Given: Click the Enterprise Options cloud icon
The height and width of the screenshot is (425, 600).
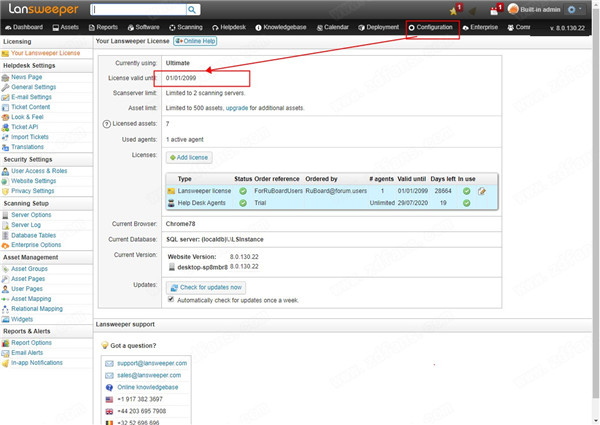Looking at the screenshot, I should (5, 245).
